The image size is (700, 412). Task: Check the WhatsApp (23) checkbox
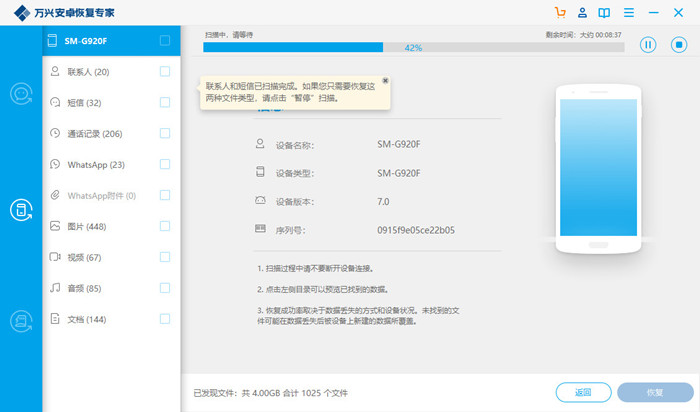[165, 164]
